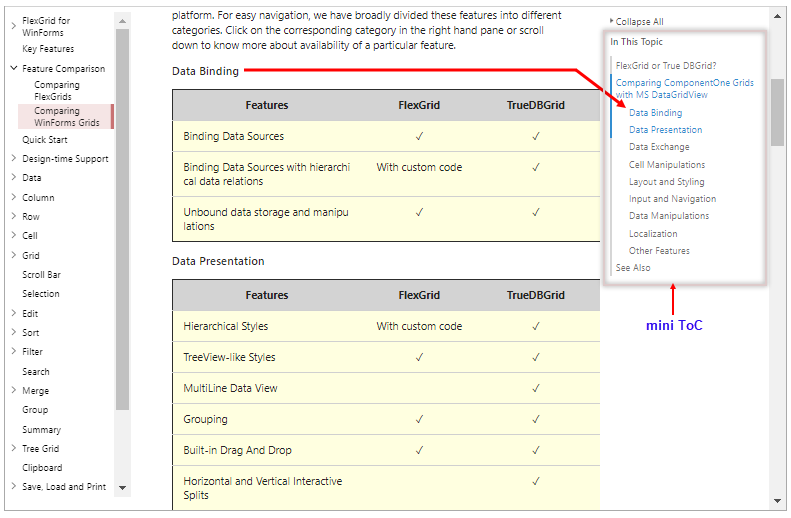This screenshot has height=518, width=791.
Task: Open Key Features in the sidebar
Action: 48,49
